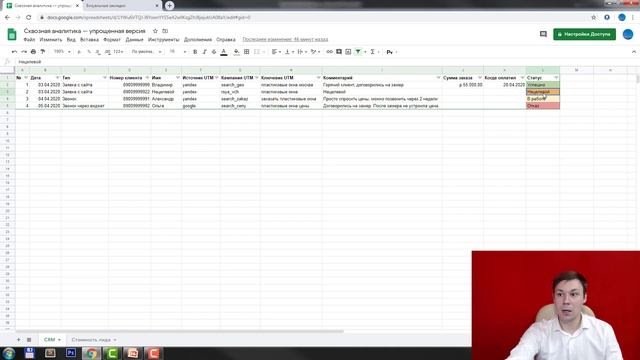640x360 pixels.
Task: Open the Изменить menu
Action: 51,40
